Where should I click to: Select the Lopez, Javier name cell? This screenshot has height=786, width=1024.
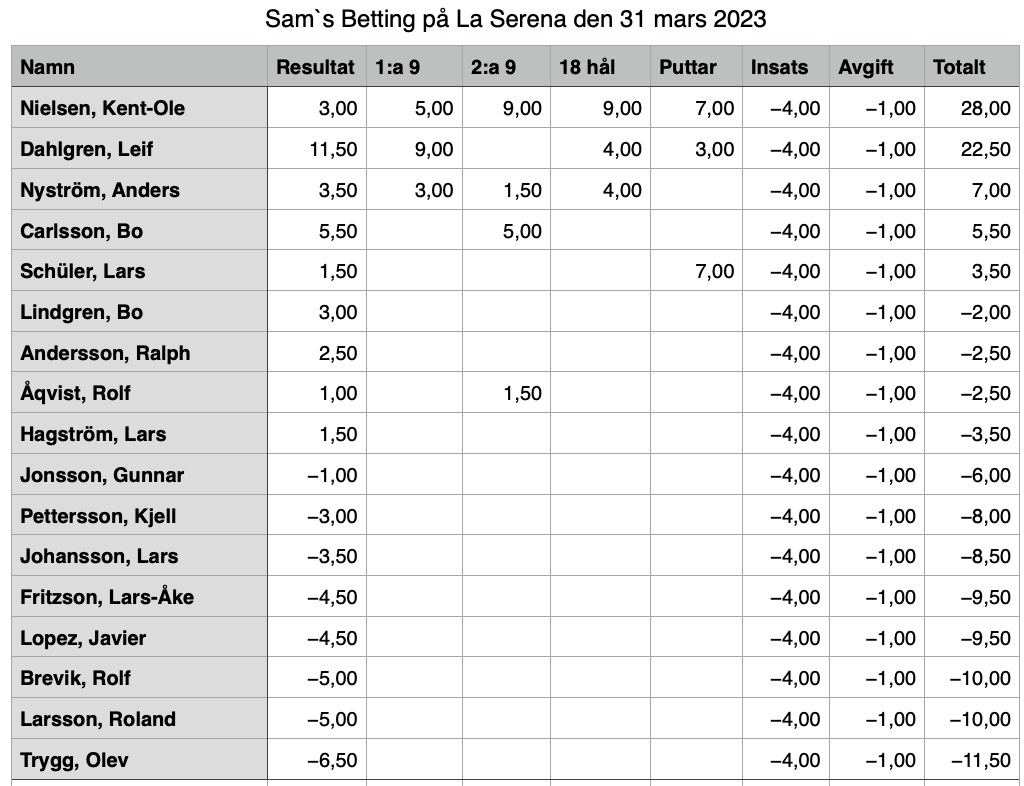pos(139,638)
